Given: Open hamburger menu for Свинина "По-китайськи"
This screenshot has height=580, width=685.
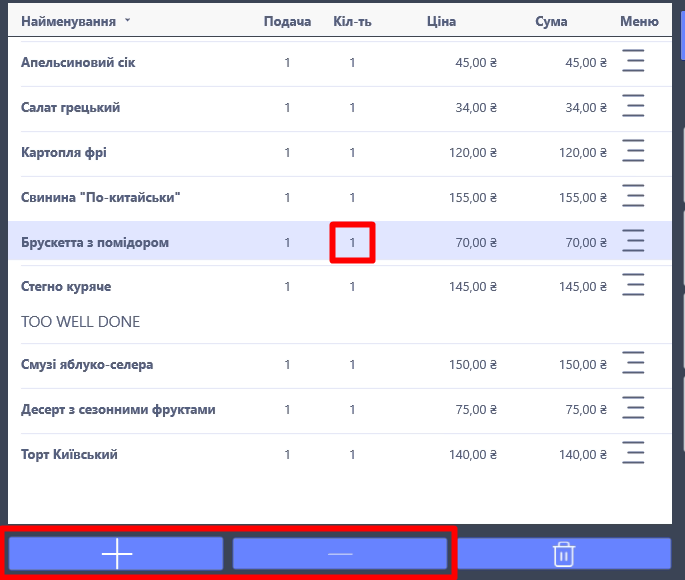Looking at the screenshot, I should [633, 198].
